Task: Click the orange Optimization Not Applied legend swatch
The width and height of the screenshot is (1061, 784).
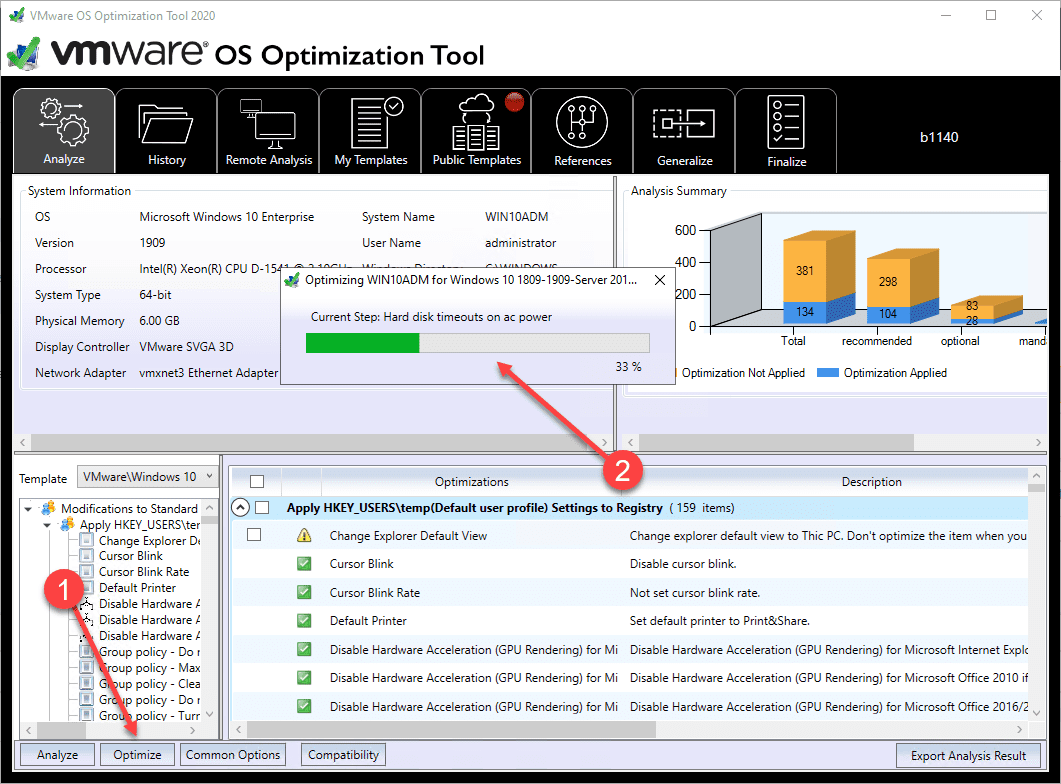Action: coord(675,373)
